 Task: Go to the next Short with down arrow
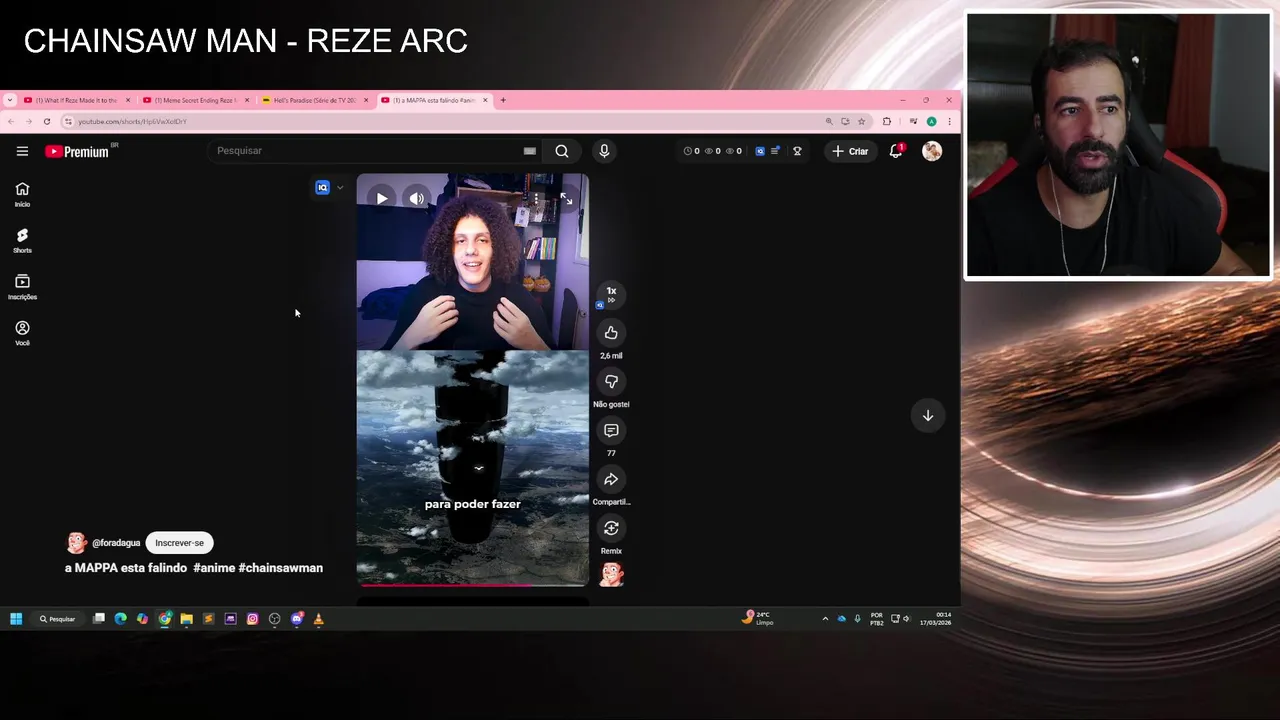[x=928, y=415]
